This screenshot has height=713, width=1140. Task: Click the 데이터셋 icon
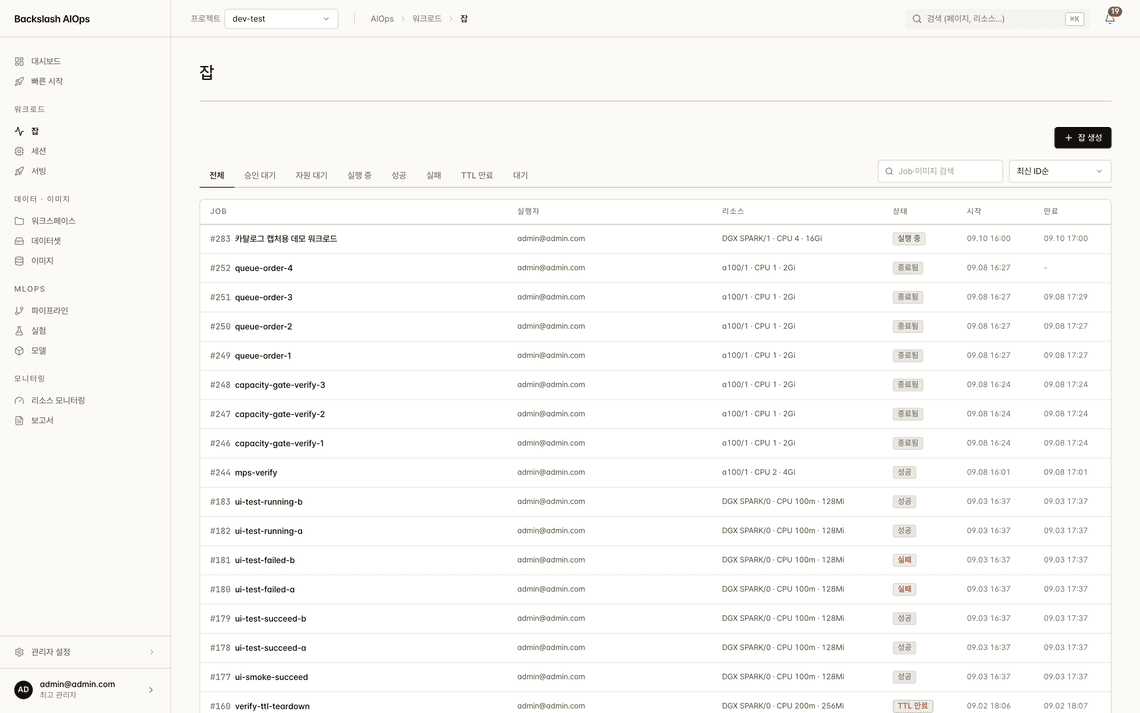coord(19,241)
